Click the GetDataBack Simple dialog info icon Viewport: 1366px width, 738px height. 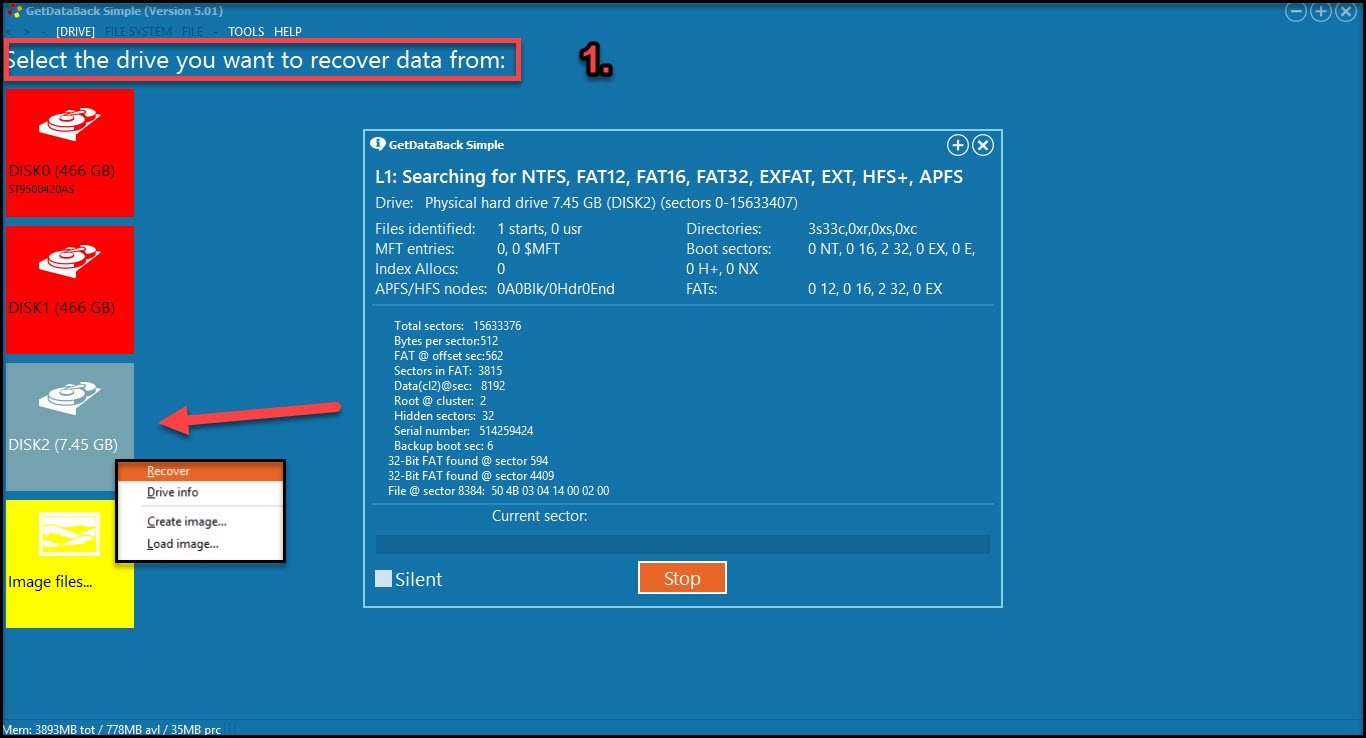pos(378,144)
